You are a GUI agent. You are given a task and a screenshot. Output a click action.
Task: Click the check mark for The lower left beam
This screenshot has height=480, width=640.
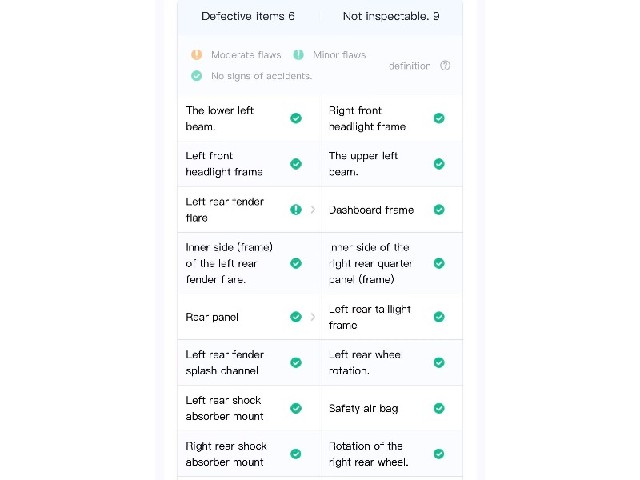pyautogui.click(x=296, y=118)
